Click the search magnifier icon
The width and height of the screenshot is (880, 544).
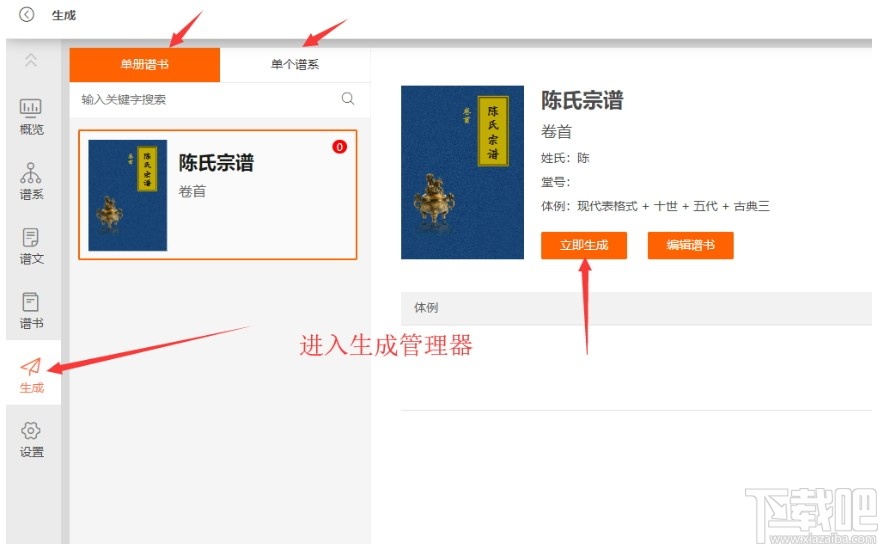[x=348, y=99]
